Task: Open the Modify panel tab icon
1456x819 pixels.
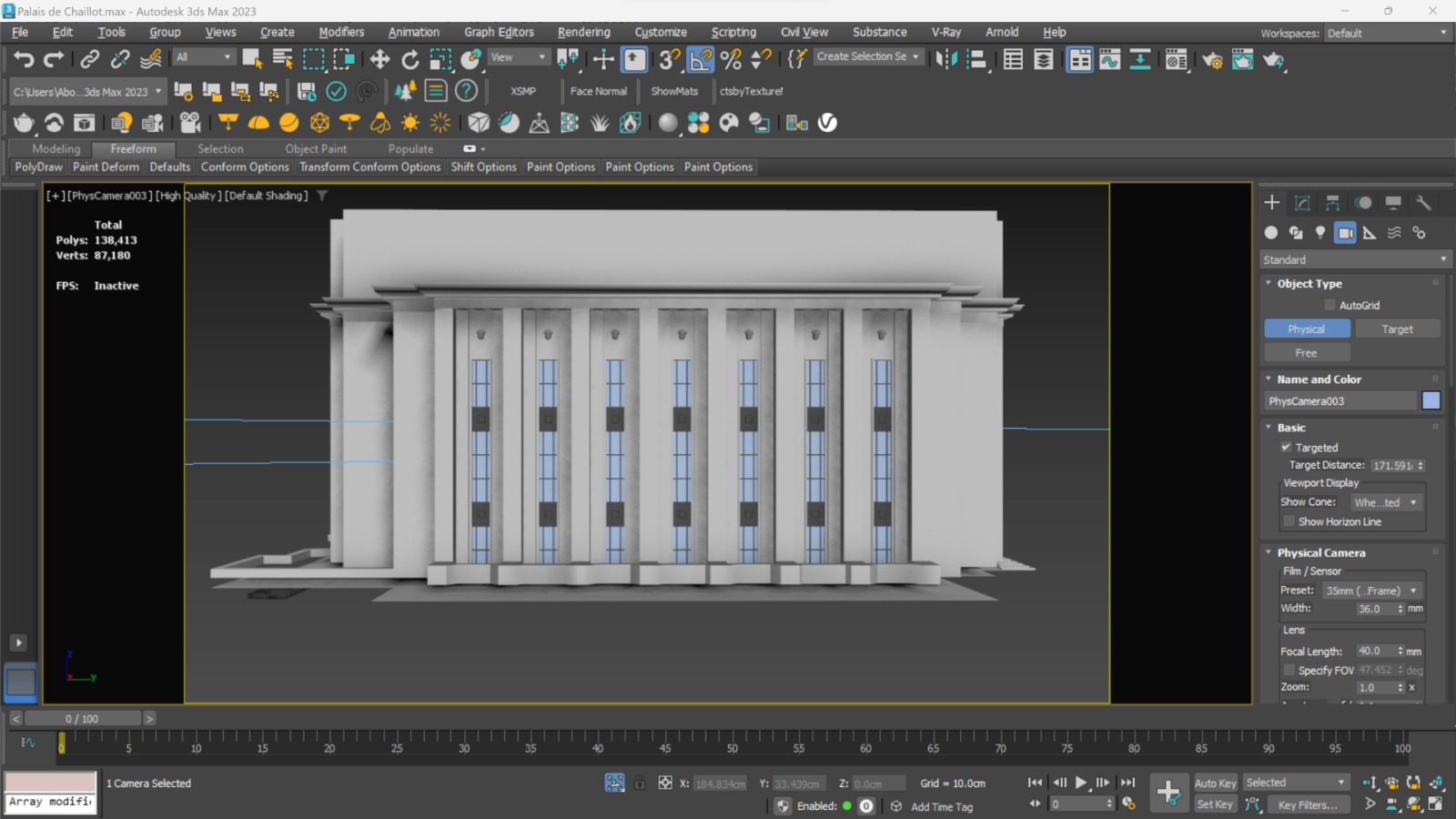Action: coord(1302,203)
